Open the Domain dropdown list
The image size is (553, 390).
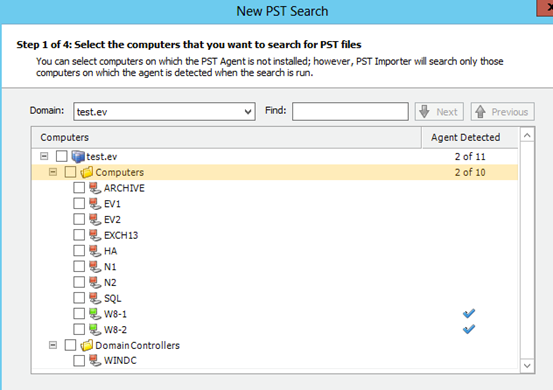[248, 112]
